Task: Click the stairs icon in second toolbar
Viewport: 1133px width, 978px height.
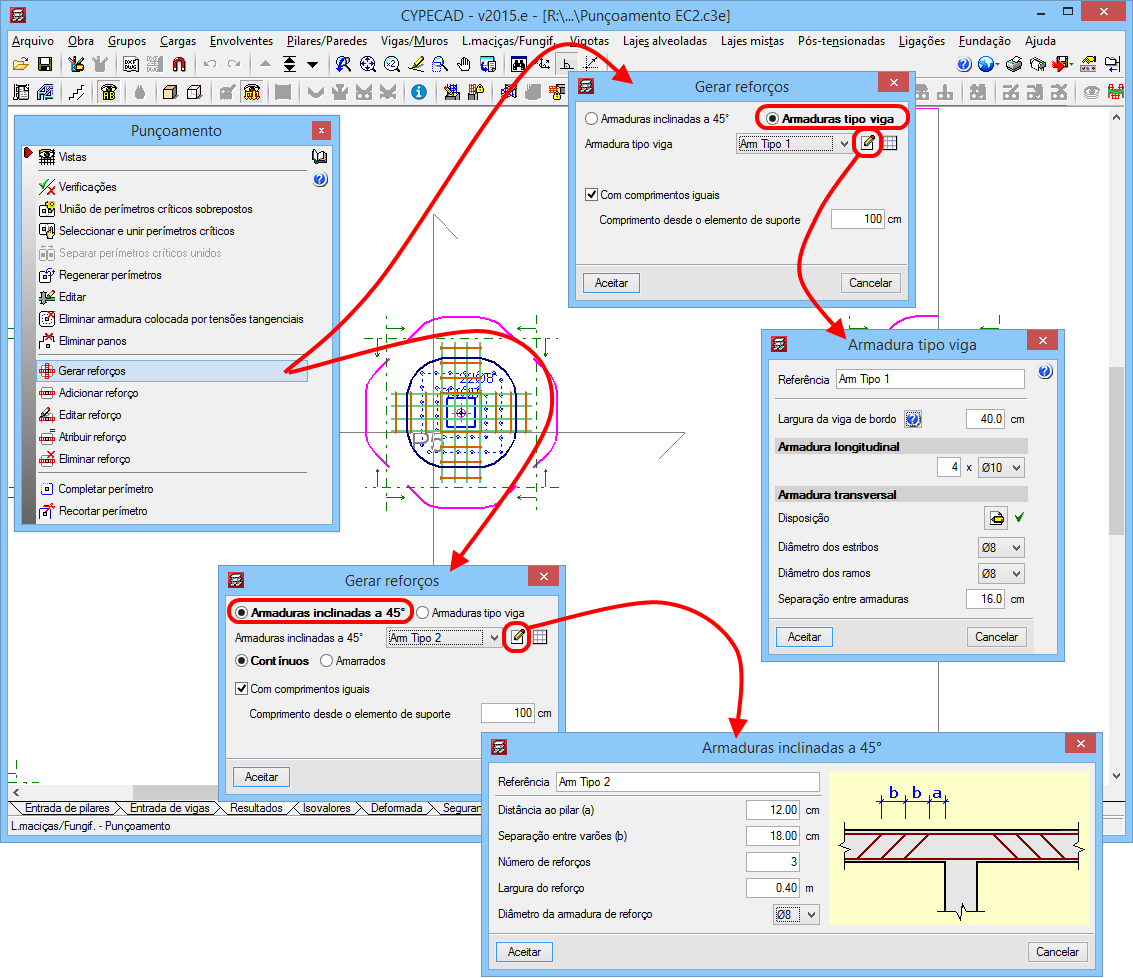Action: 76,92
